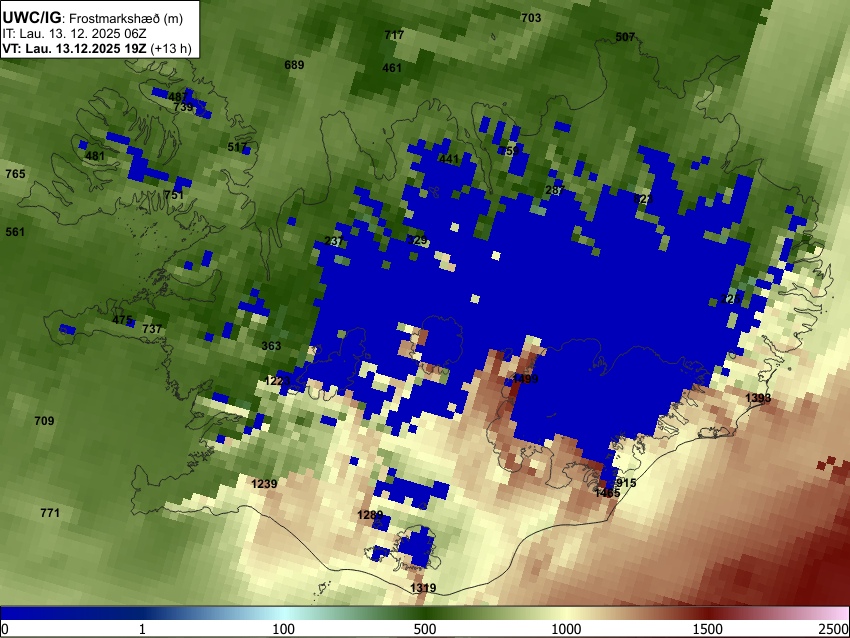Click the map value 709
The width and height of the screenshot is (850, 638).
(x=44, y=421)
